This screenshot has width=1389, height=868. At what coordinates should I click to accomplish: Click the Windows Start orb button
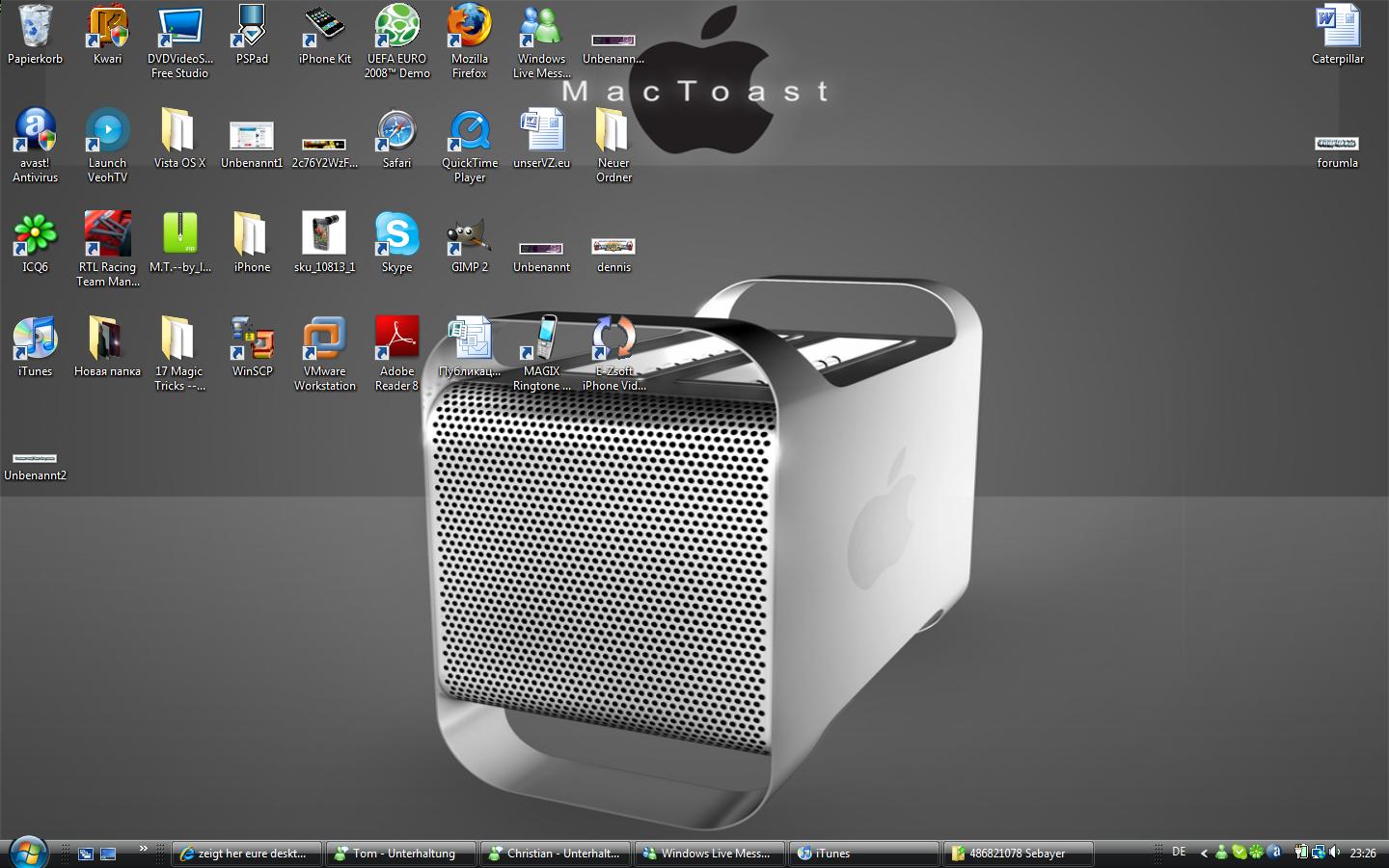click(x=28, y=853)
